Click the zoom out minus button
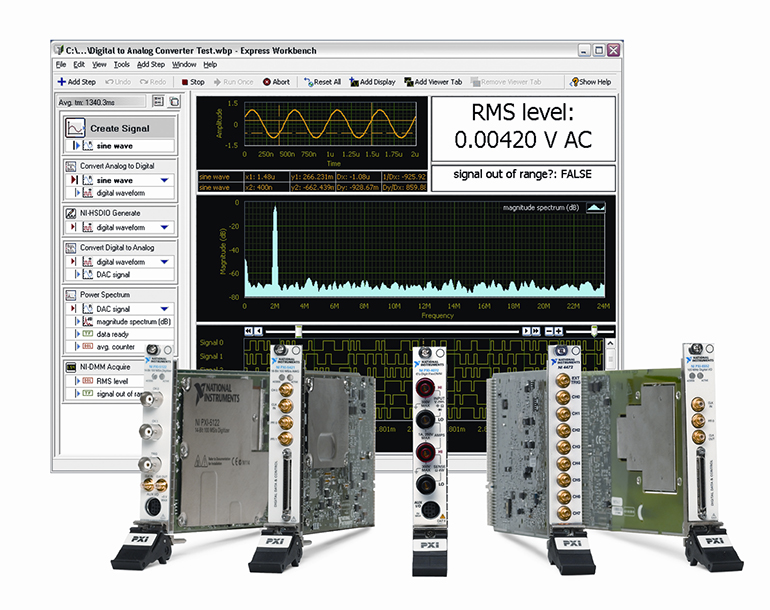 coord(550,331)
